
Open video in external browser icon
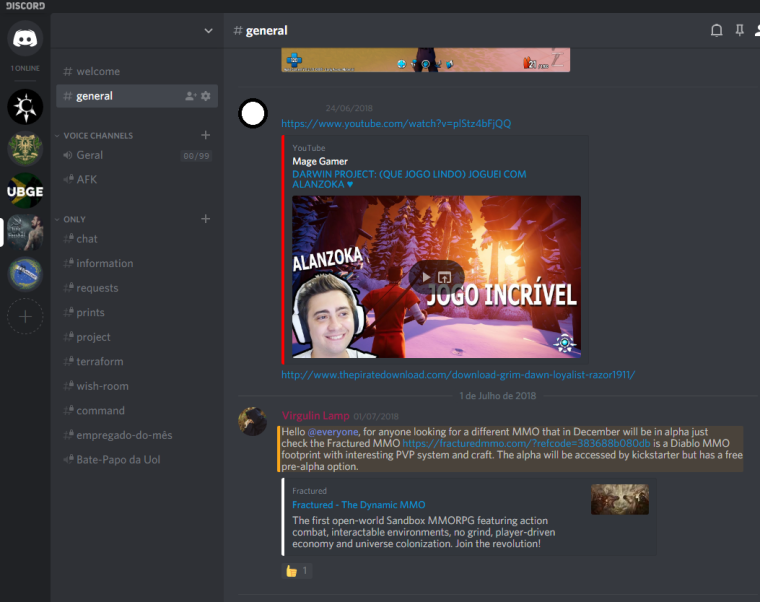tap(444, 277)
